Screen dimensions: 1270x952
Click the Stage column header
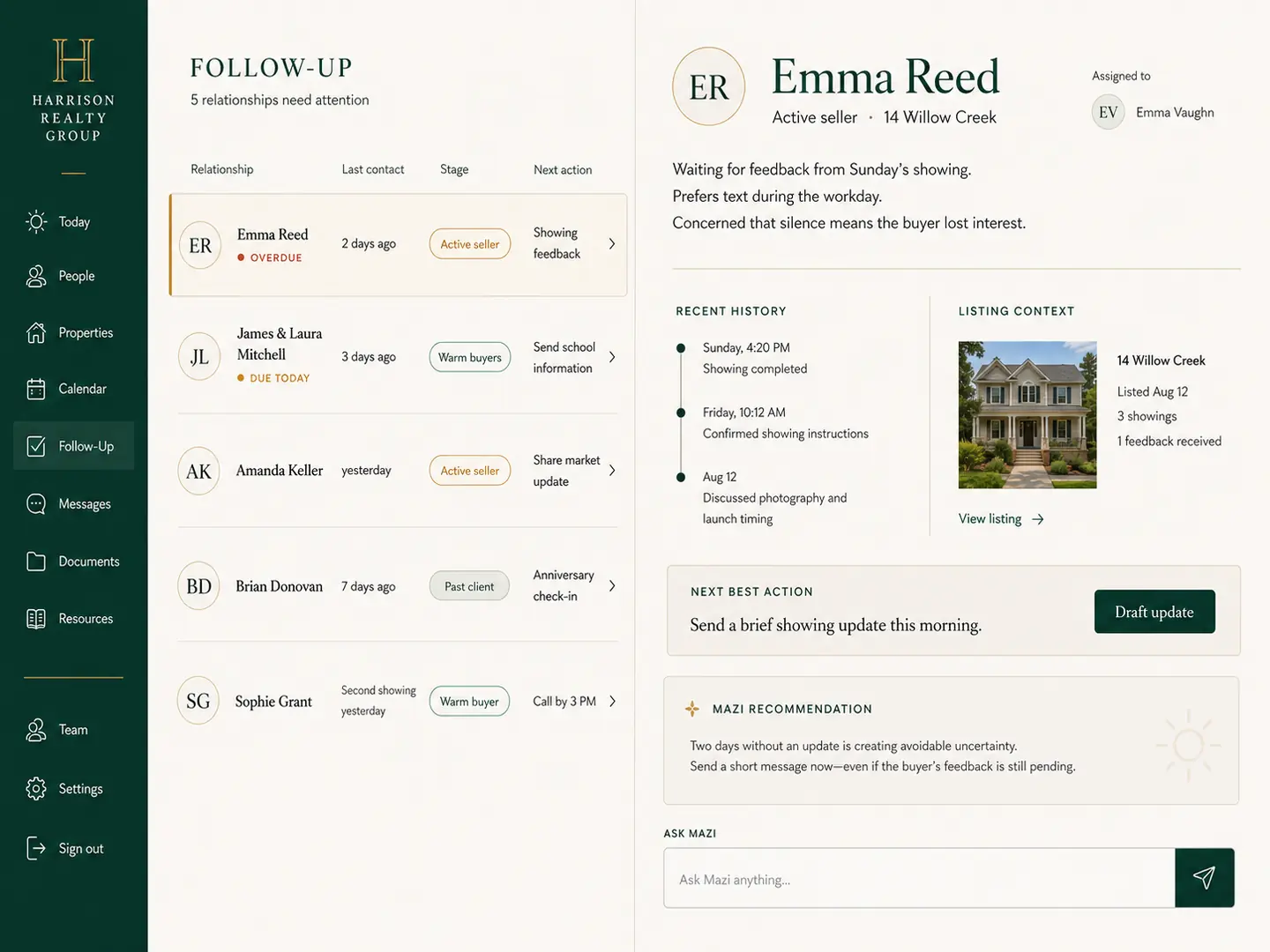(454, 169)
